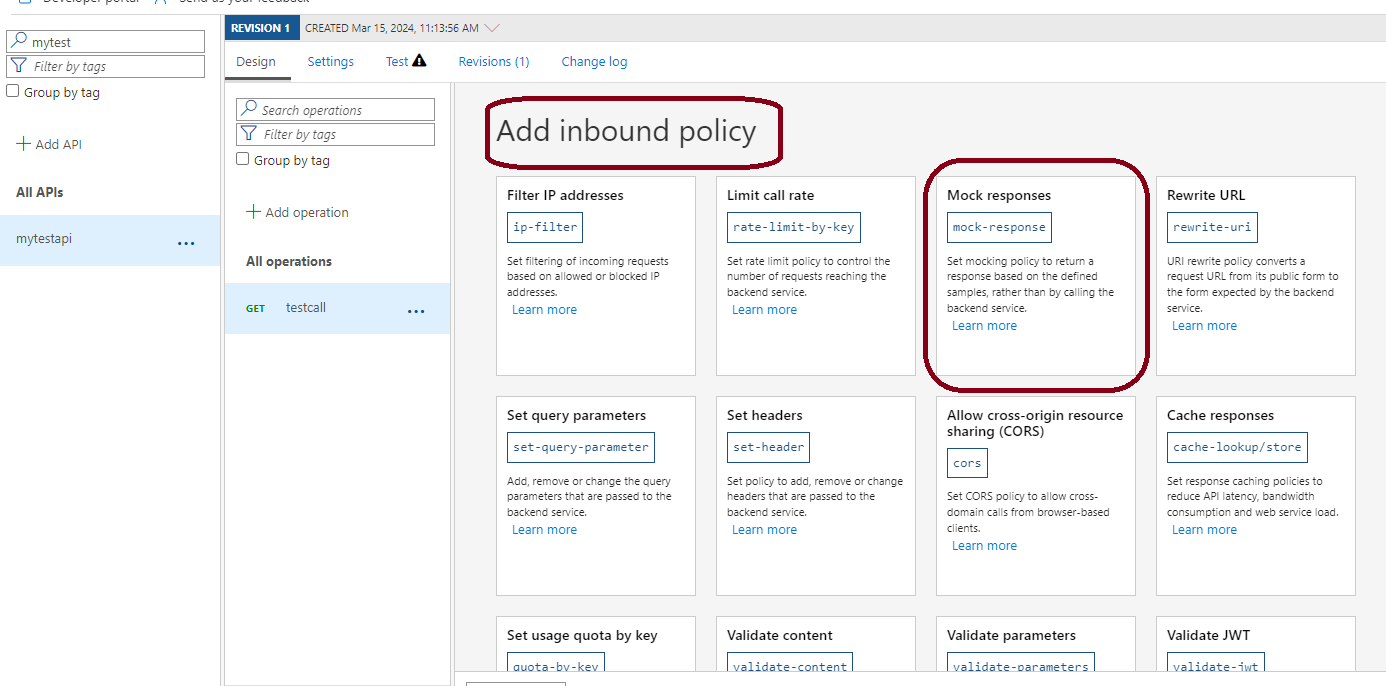Image resolution: width=1386 pixels, height=686 pixels.
Task: Select the validate-jwt policy
Action: click(1215, 664)
